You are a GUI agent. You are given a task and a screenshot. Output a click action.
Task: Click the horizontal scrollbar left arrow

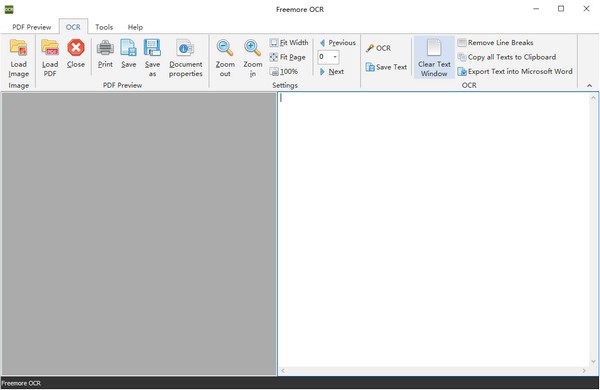(x=283, y=370)
